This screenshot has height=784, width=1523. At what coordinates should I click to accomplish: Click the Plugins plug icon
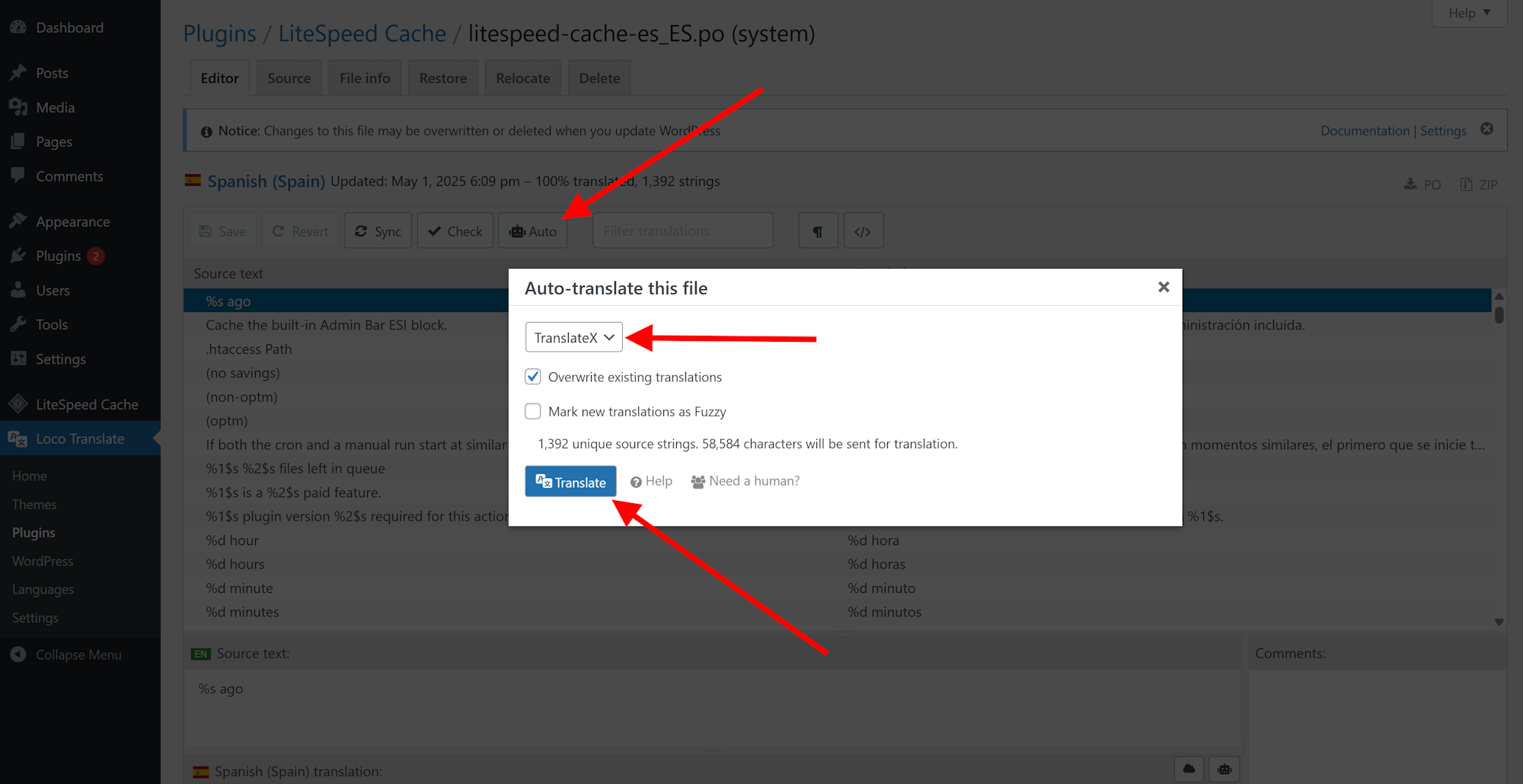point(18,256)
